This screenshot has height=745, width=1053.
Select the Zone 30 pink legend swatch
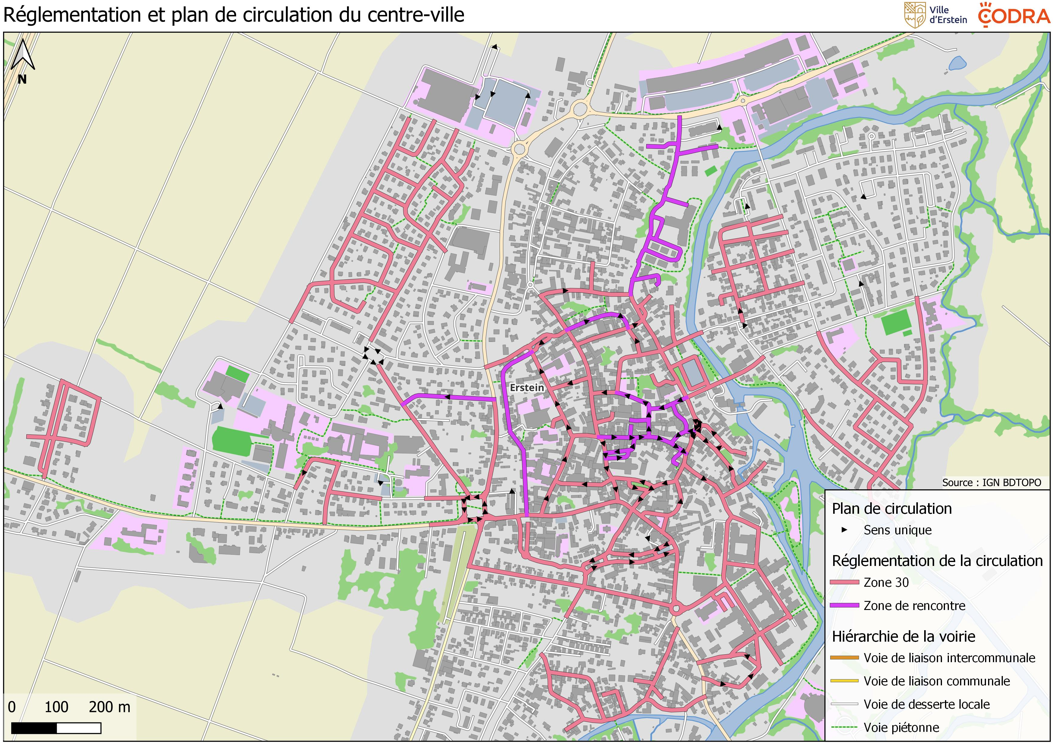click(x=845, y=582)
